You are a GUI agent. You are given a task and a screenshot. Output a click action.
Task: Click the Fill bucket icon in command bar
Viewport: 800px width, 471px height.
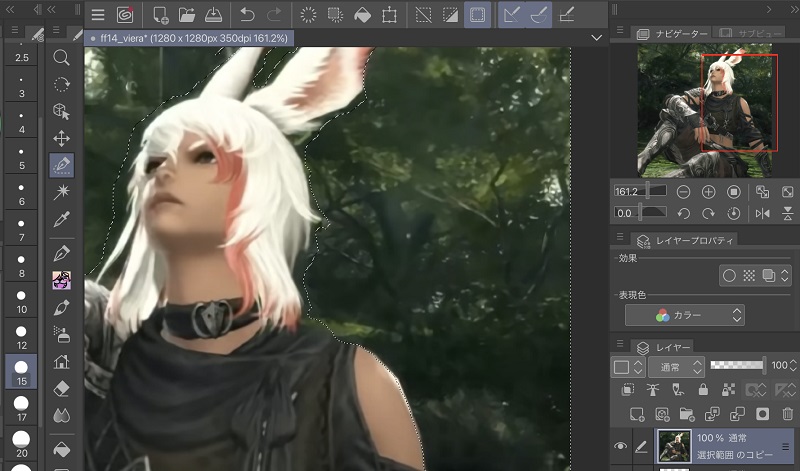[x=362, y=15]
